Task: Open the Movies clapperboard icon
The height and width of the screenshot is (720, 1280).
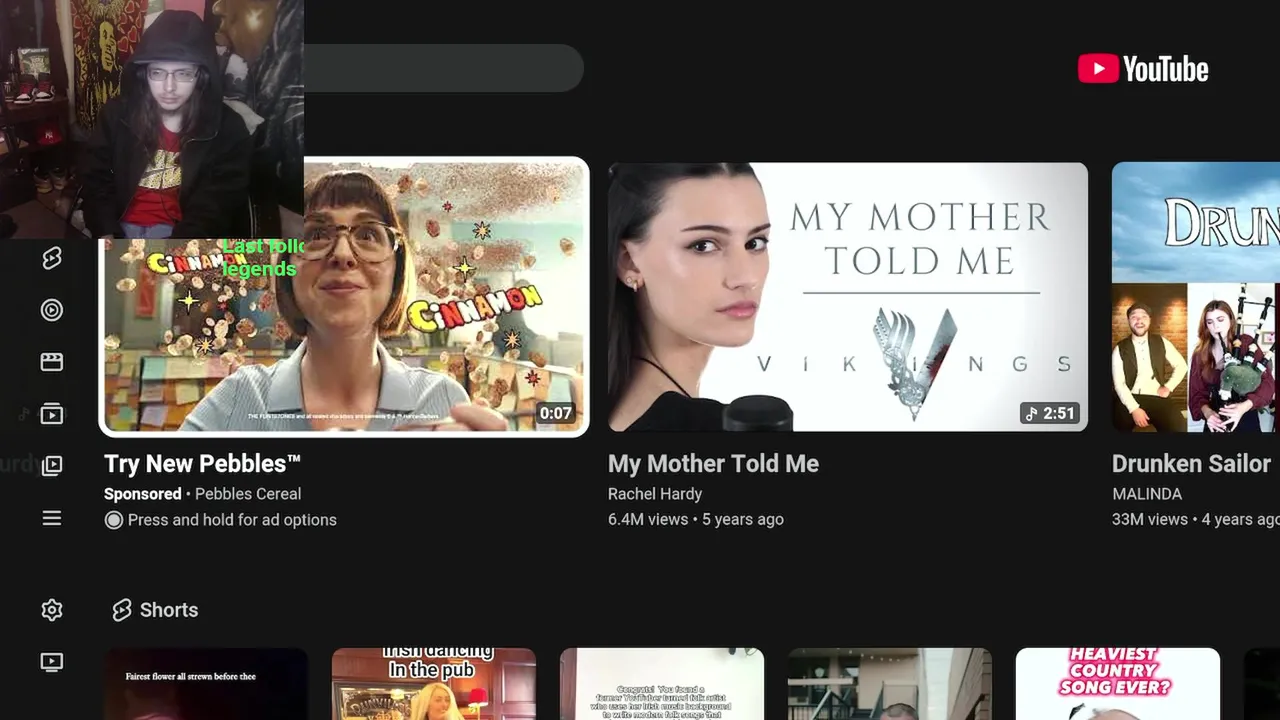Action: pyautogui.click(x=52, y=362)
